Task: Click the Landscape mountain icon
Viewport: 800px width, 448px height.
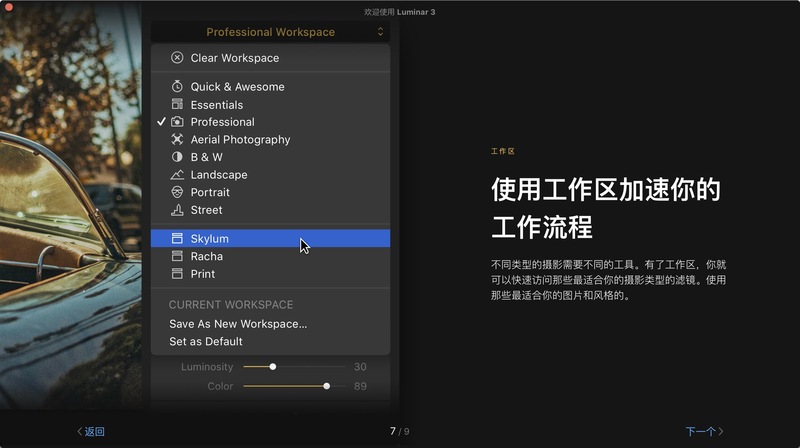Action: coord(177,175)
